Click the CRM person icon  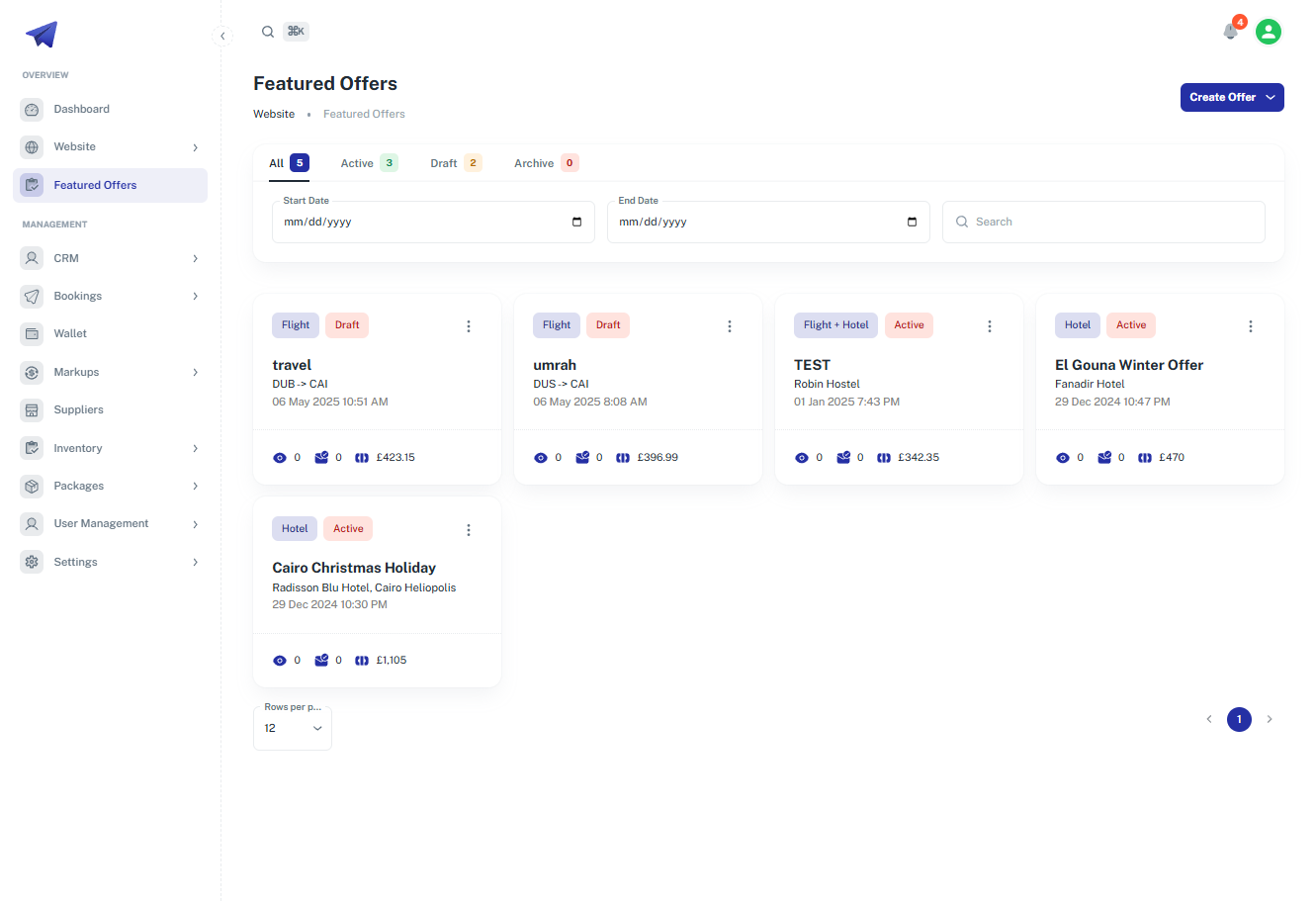pyautogui.click(x=32, y=258)
